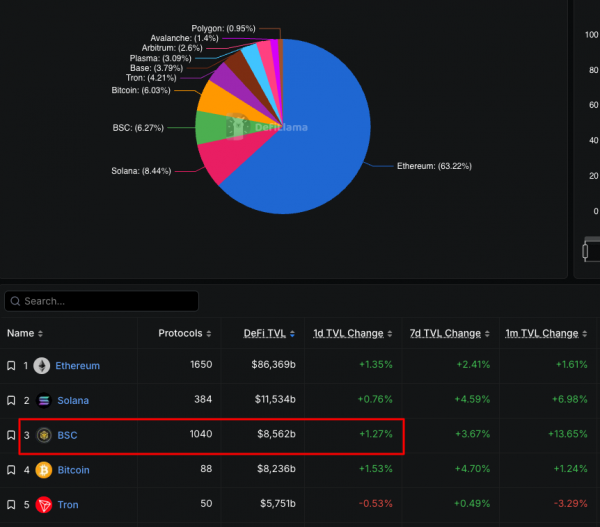Click the sort arrows beside Protocols header

click(x=208, y=334)
